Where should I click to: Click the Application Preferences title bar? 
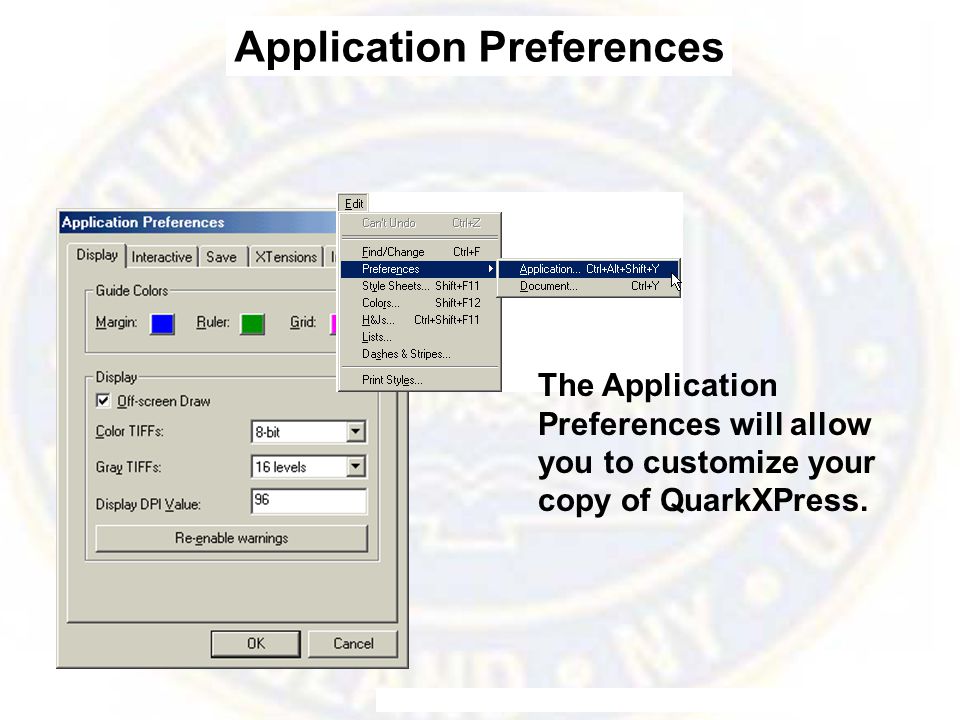pos(199,222)
